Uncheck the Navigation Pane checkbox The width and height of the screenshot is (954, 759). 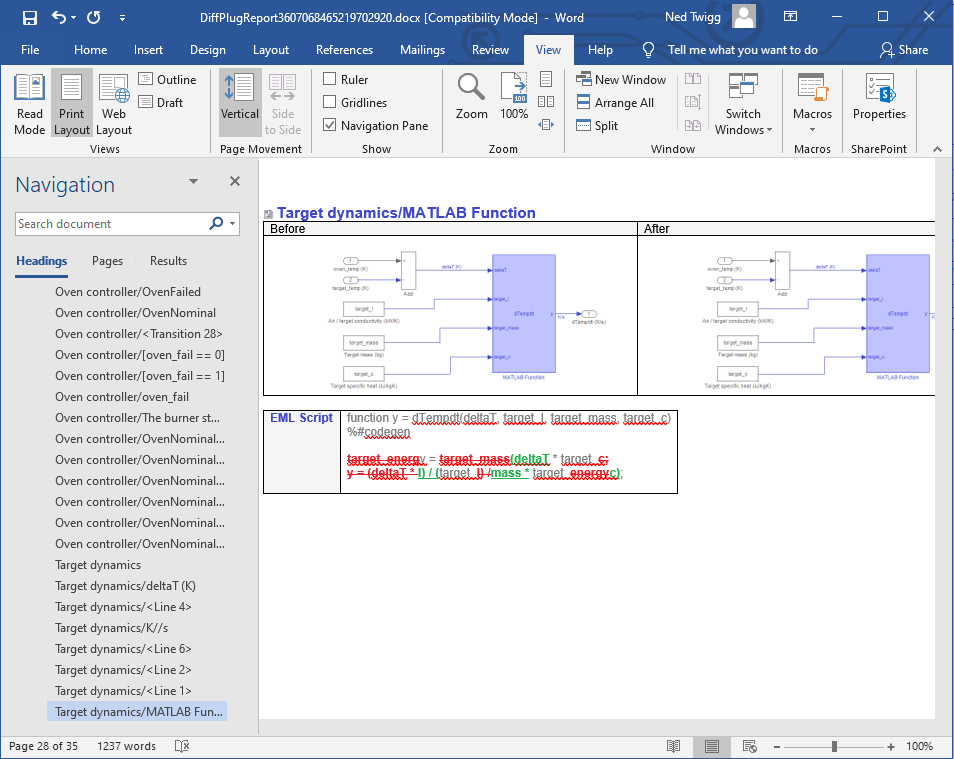coord(330,125)
